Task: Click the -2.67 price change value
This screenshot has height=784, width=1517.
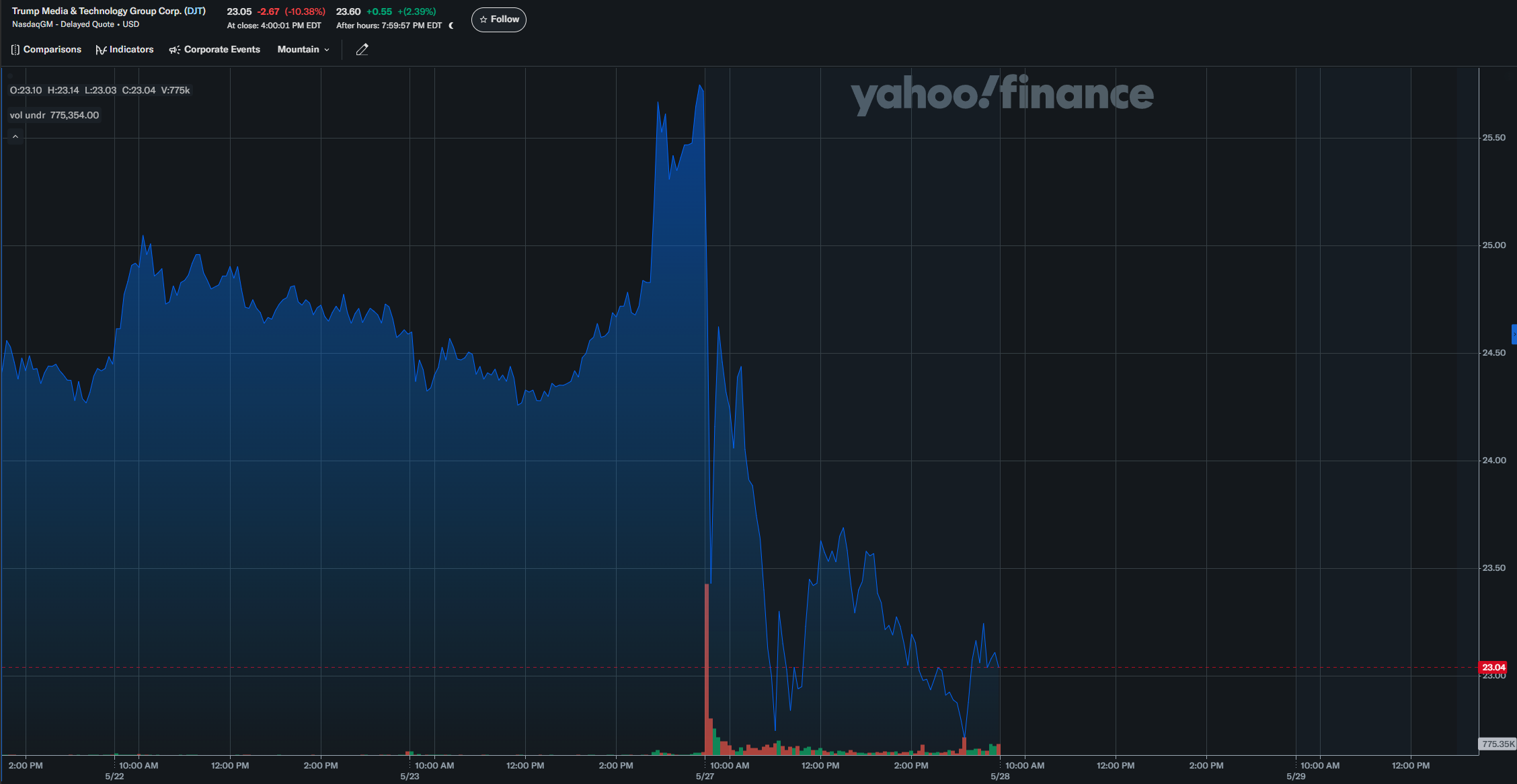Action: [268, 11]
